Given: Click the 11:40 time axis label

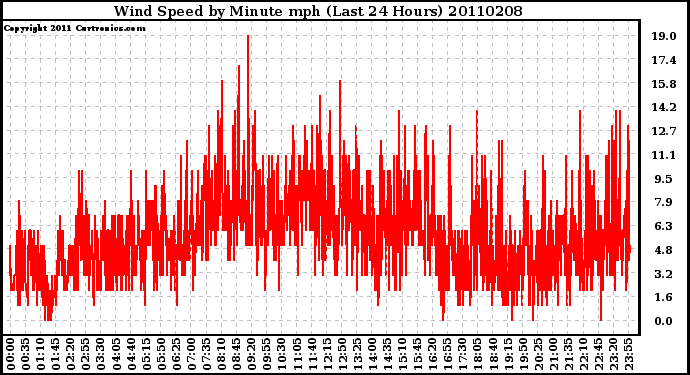Looking at the screenshot, I should [x=312, y=354].
